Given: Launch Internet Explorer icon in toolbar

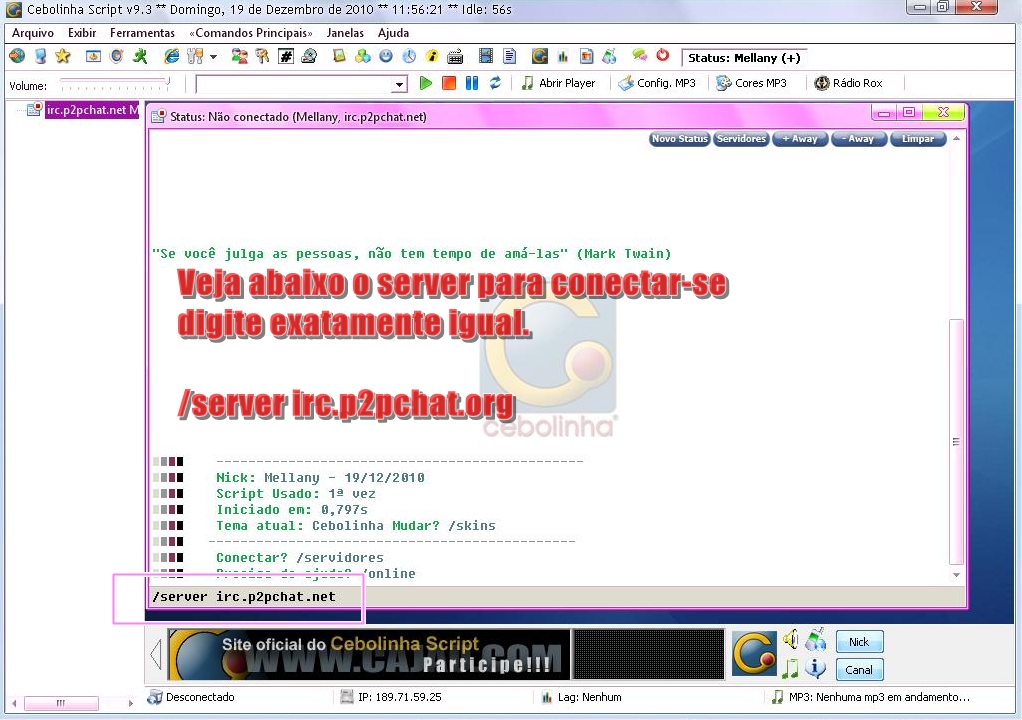Looking at the screenshot, I should coord(171,57).
